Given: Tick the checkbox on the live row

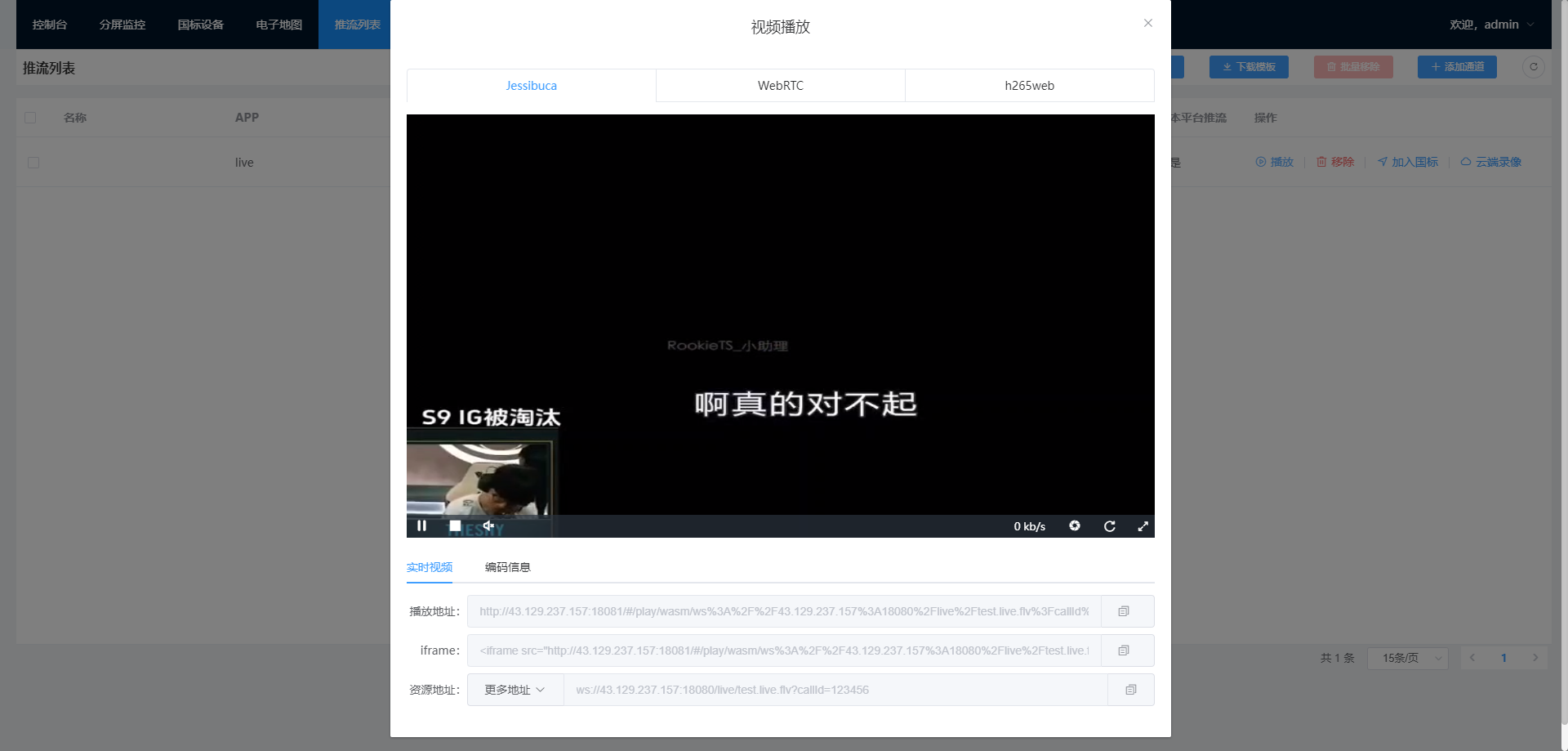Looking at the screenshot, I should click(33, 163).
